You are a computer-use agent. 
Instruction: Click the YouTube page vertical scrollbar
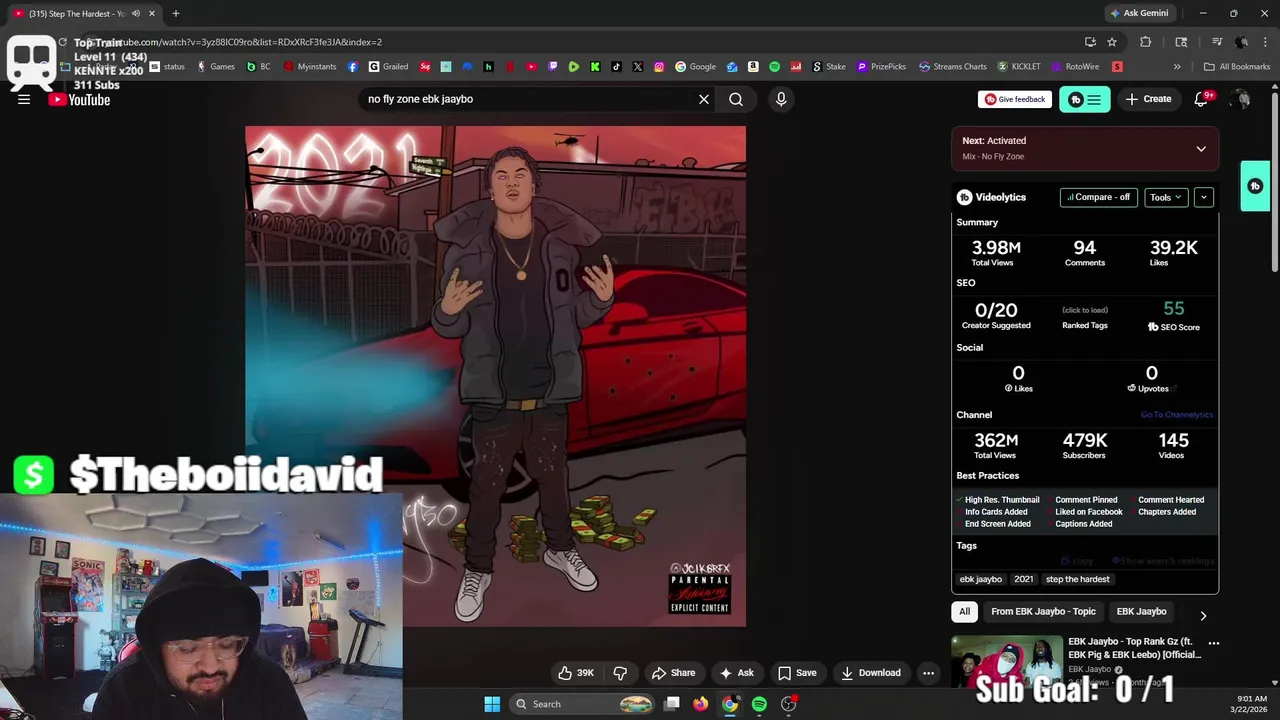pos(1274,180)
